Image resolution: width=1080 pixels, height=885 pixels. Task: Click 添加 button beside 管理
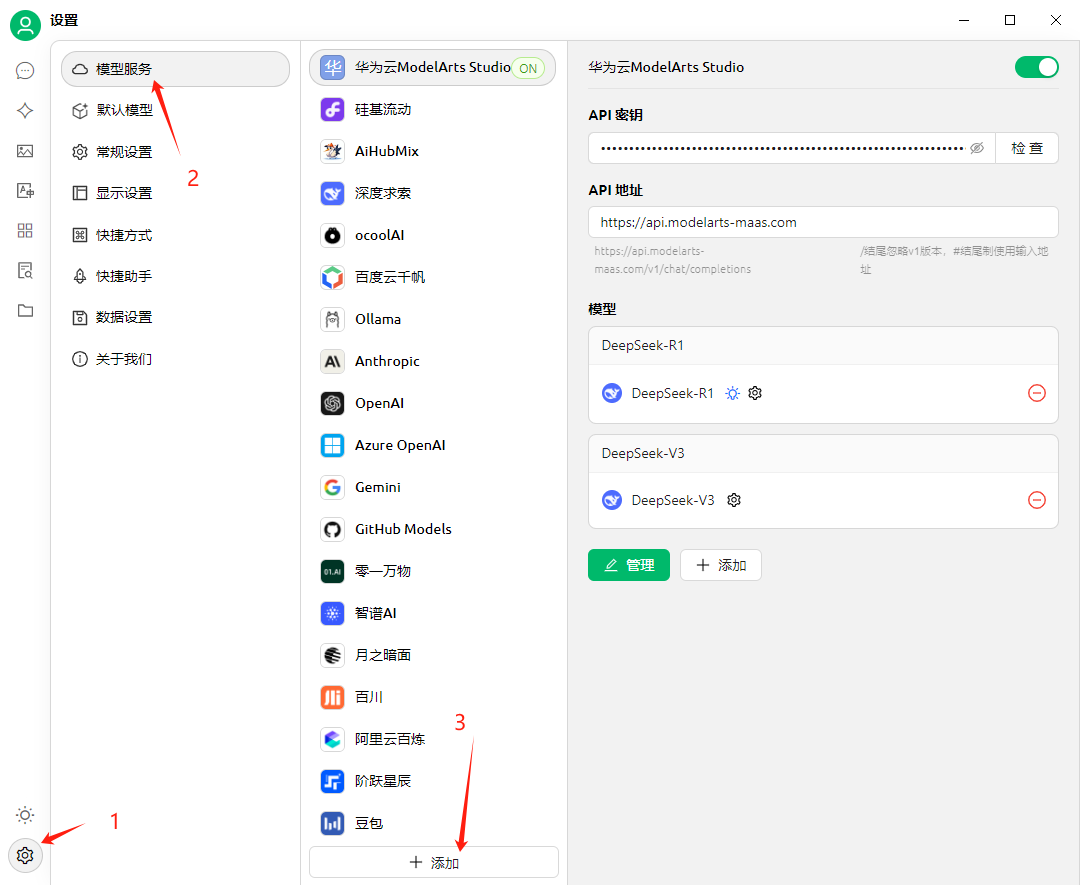[721, 565]
